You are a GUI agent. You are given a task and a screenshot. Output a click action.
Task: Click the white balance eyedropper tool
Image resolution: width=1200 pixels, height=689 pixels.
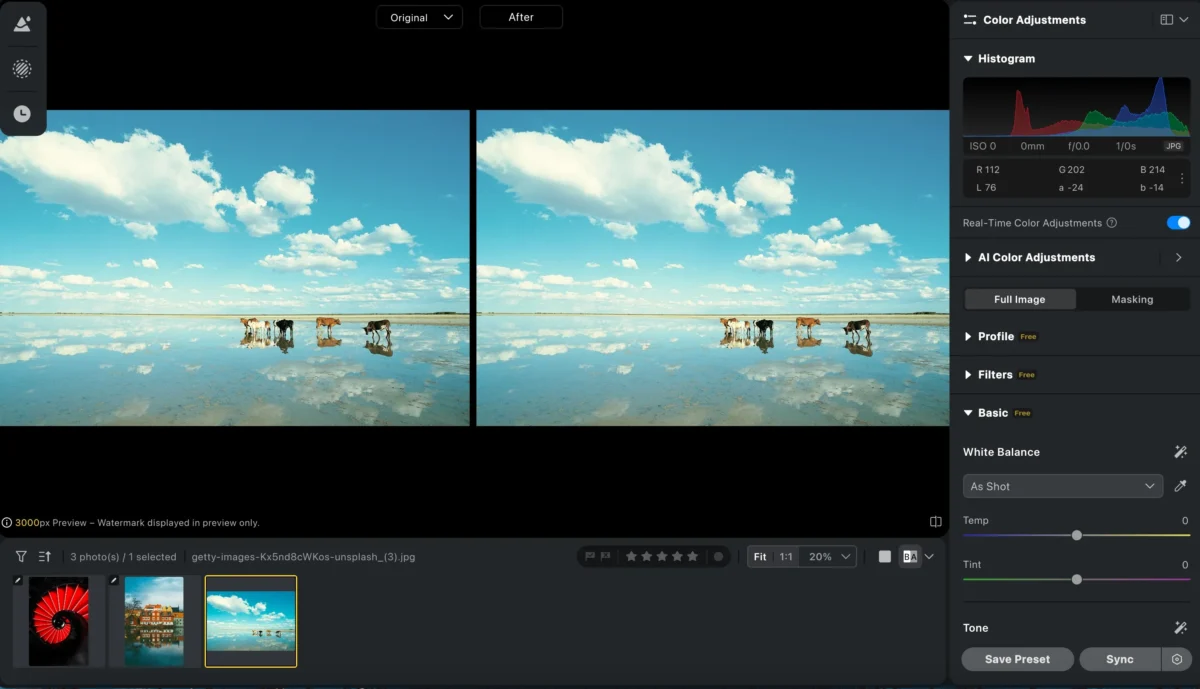click(x=1180, y=486)
